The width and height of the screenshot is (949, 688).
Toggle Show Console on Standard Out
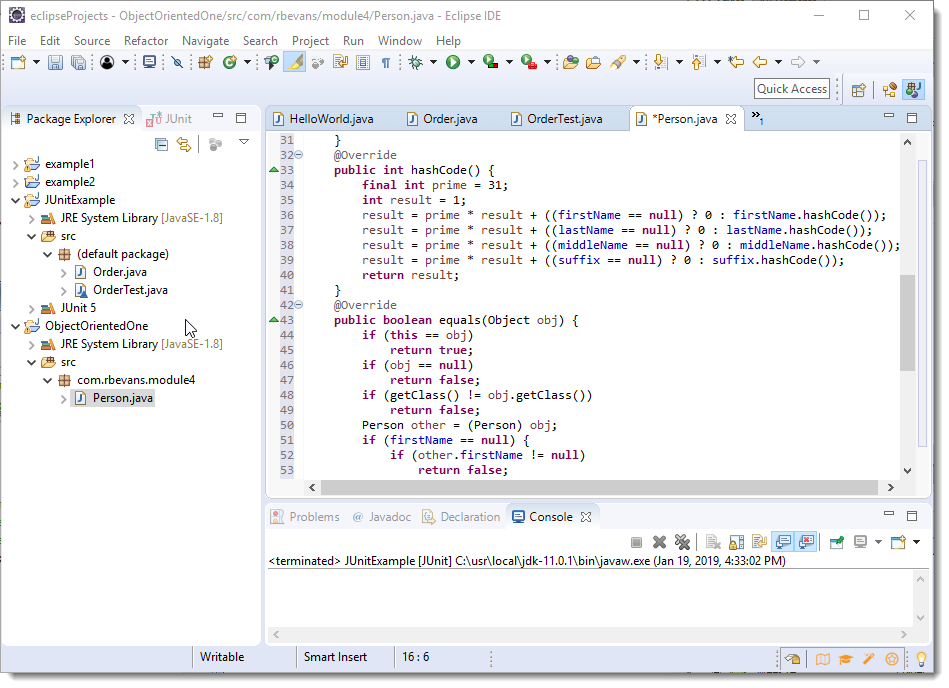tap(783, 542)
